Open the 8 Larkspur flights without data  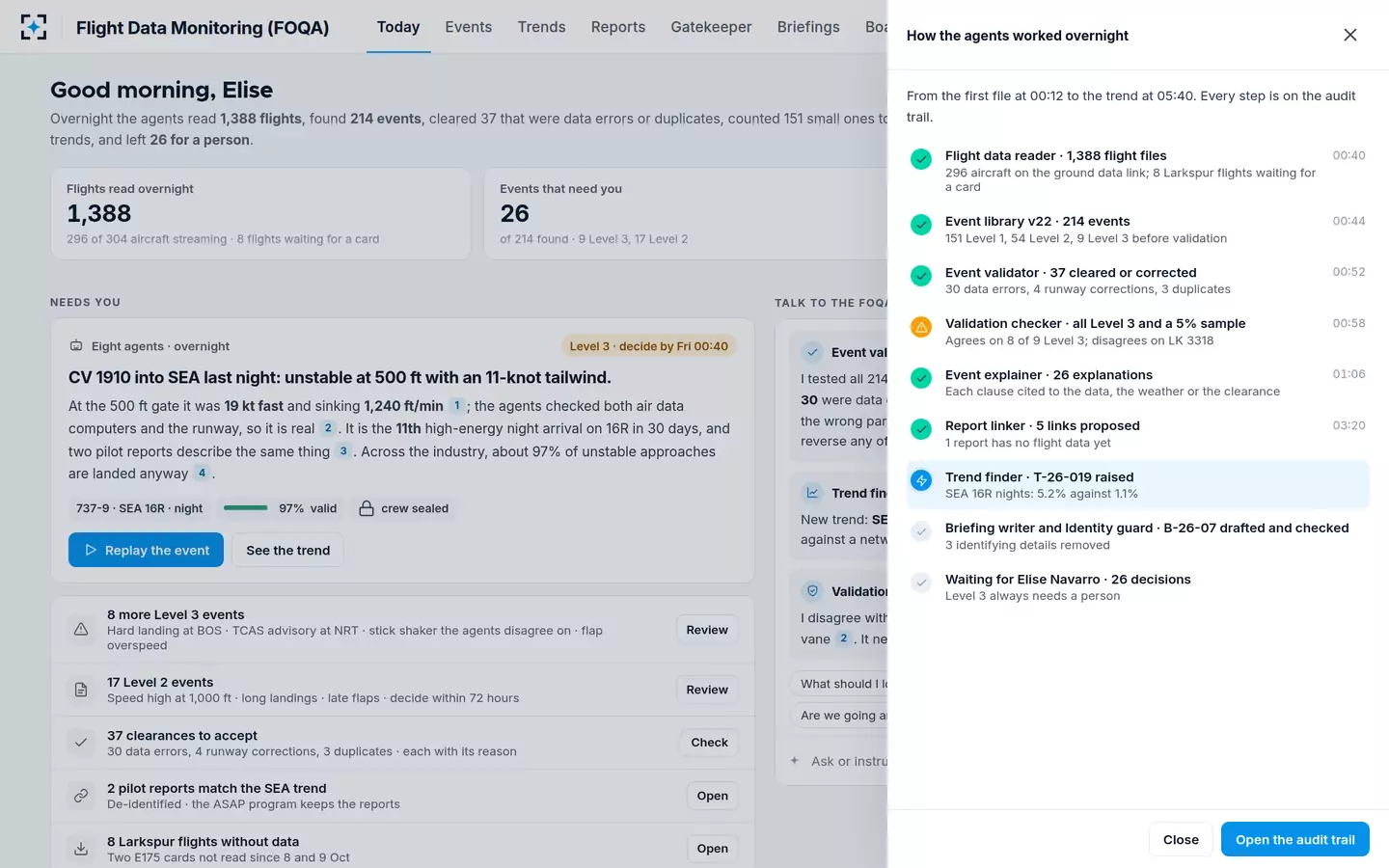[712, 849]
